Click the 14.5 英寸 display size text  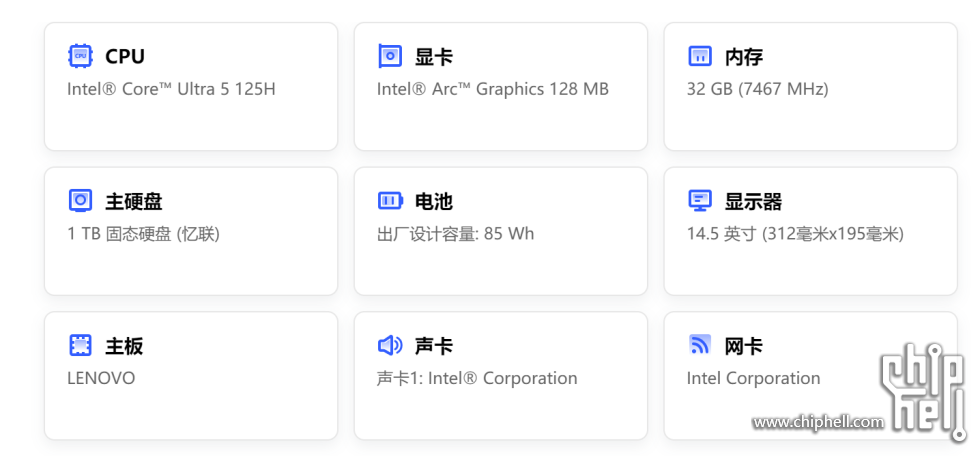pyautogui.click(x=796, y=234)
